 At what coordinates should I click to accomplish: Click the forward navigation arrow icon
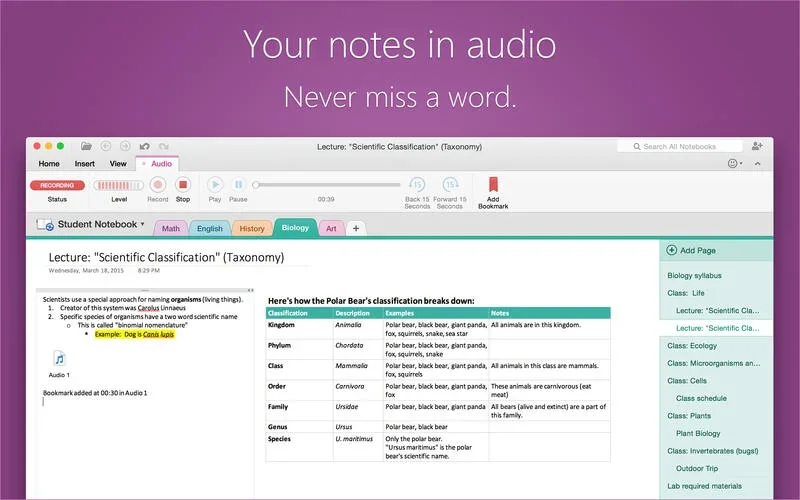click(x=125, y=146)
